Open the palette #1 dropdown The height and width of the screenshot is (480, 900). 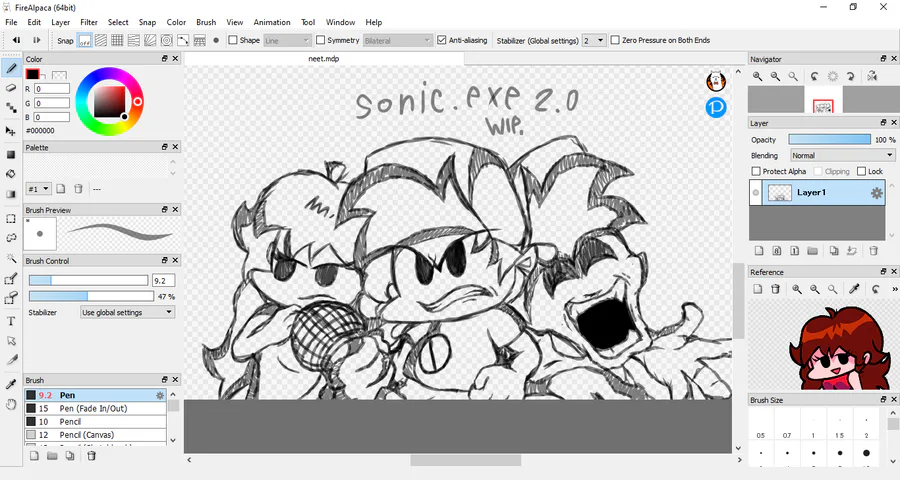click(38, 189)
